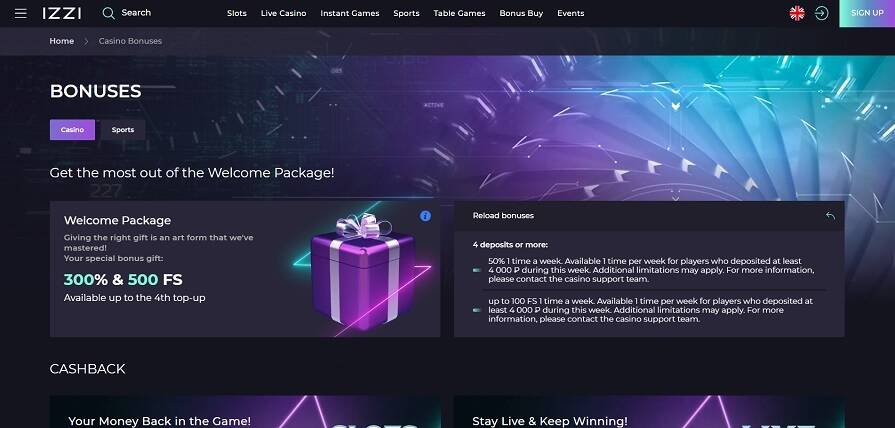Open the hamburger menu icon
895x428 pixels.
[21, 13]
